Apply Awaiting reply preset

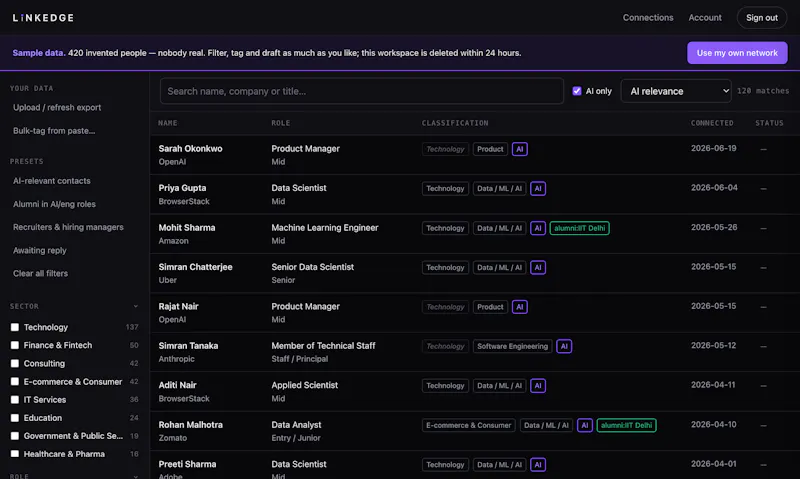click(x=40, y=250)
